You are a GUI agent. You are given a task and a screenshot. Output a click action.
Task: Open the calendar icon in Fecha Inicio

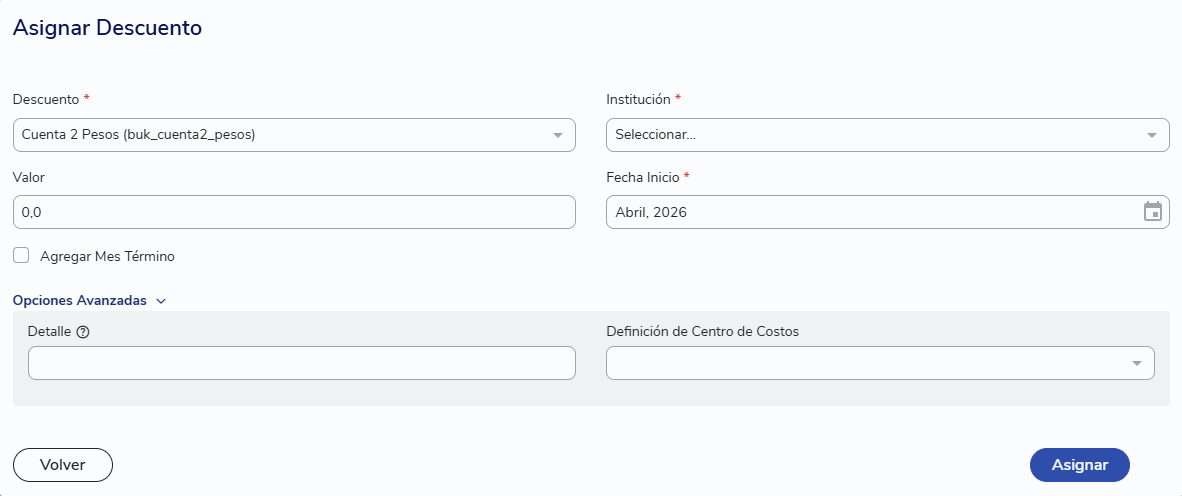pos(1153,212)
